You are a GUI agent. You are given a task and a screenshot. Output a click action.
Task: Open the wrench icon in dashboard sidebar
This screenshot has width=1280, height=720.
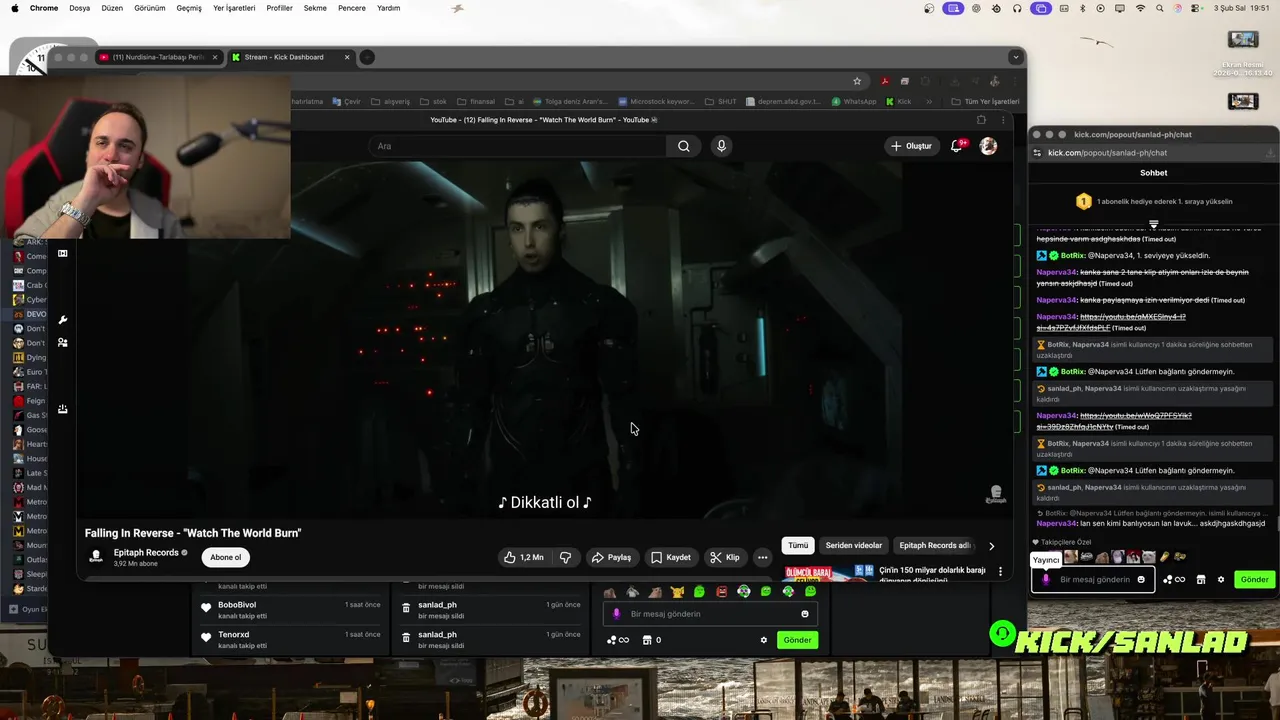click(x=62, y=320)
